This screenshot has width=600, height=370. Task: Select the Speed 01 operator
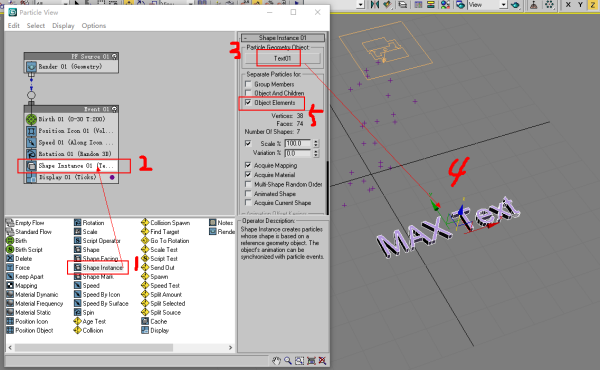click(x=71, y=142)
